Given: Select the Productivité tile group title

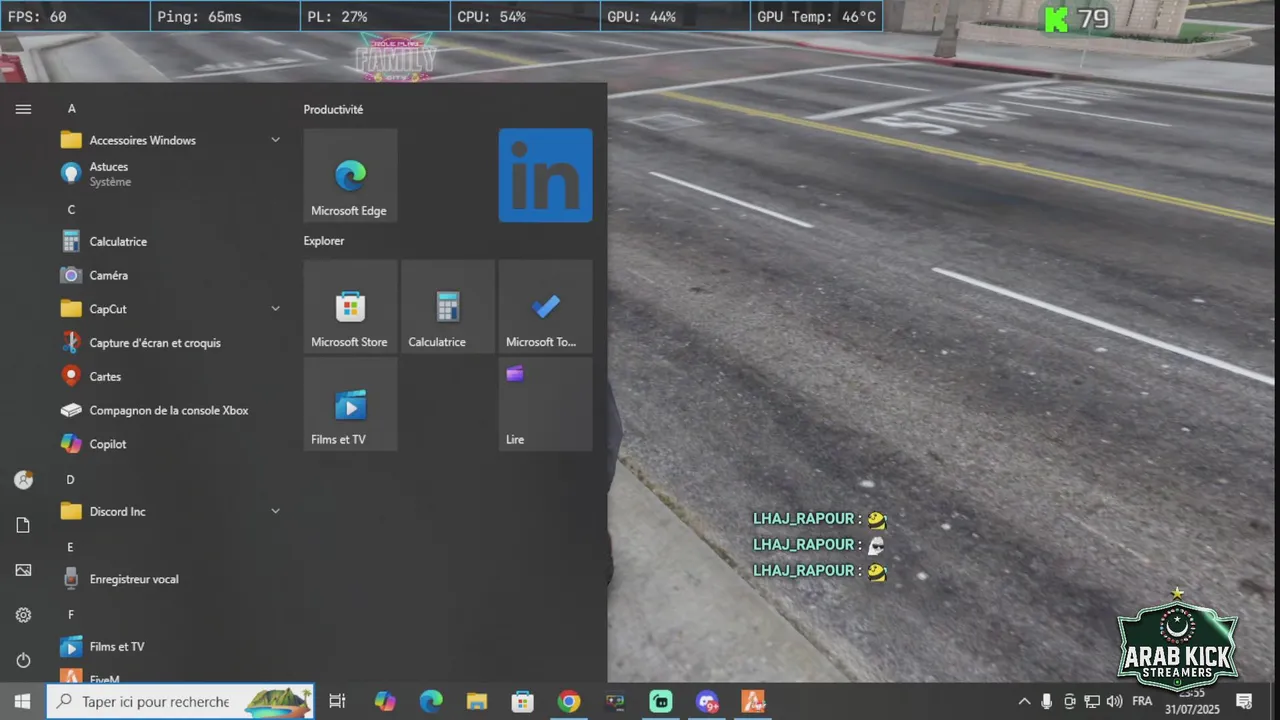Looking at the screenshot, I should [x=333, y=109].
